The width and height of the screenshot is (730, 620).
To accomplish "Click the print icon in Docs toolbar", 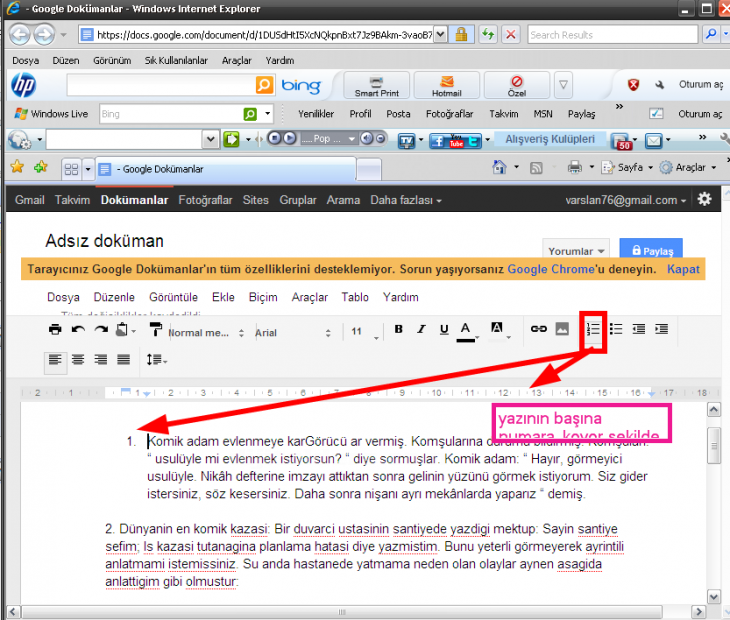I will tap(56, 329).
